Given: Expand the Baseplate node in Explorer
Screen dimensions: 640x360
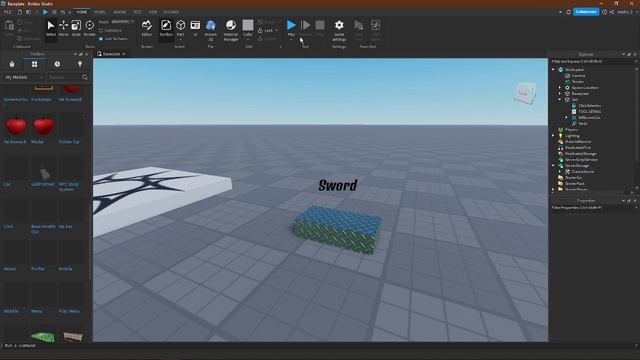Looking at the screenshot, I should point(560,93).
